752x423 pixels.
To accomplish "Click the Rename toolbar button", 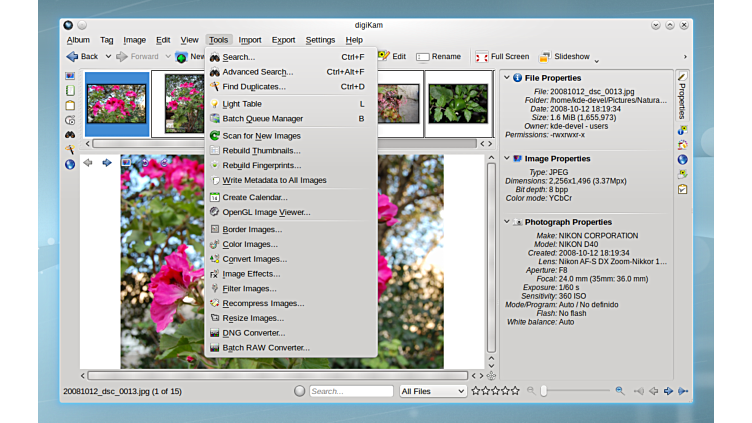I will click(x=438, y=57).
